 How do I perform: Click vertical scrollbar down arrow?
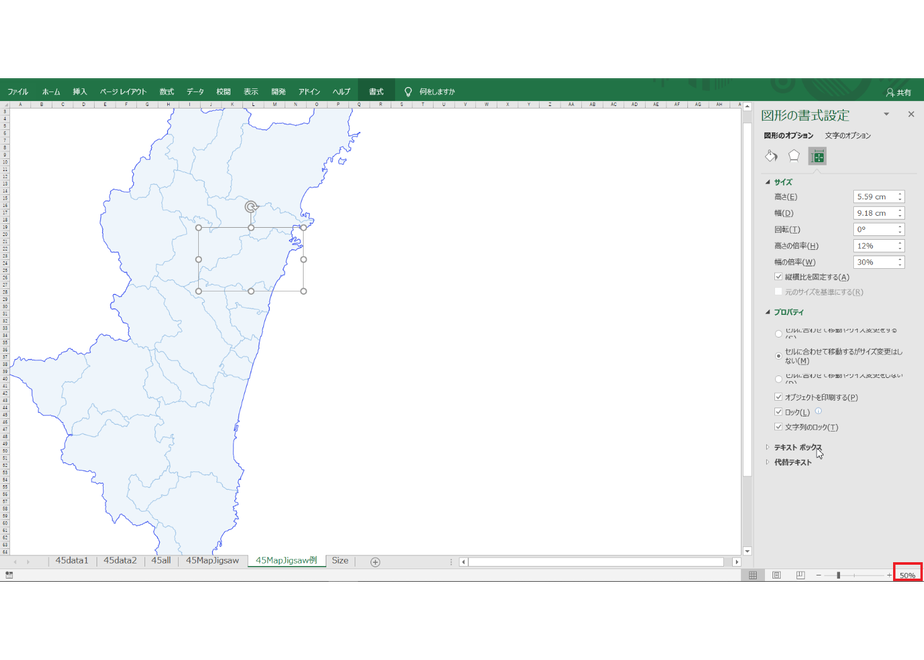(x=747, y=551)
